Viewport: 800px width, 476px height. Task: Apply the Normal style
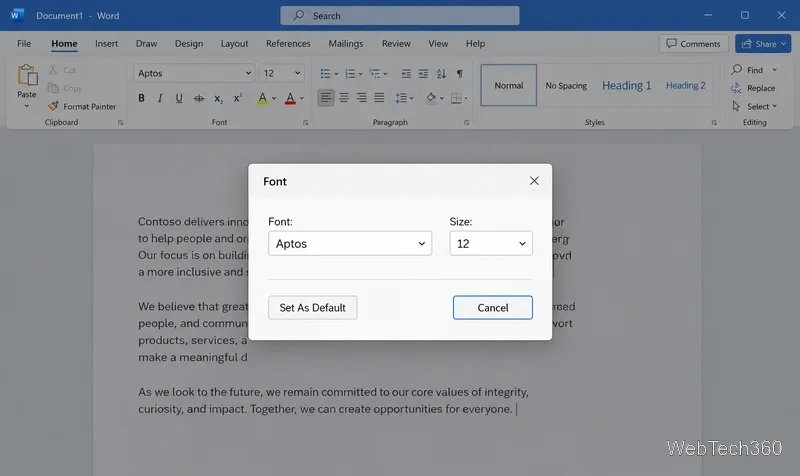click(509, 85)
